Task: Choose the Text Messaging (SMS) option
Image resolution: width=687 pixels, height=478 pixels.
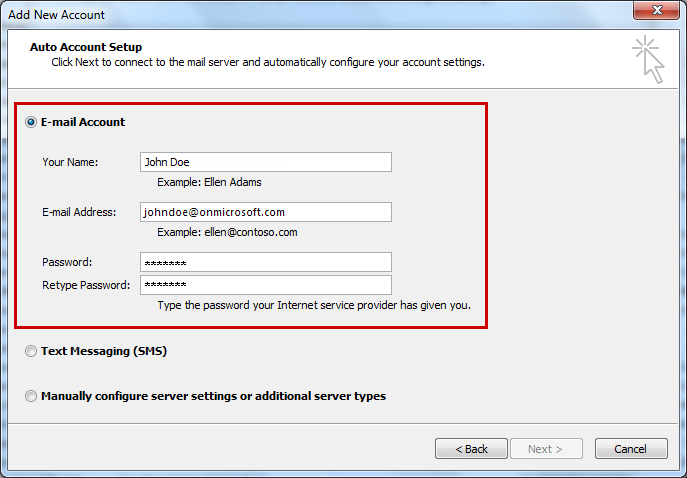Action: pos(31,351)
